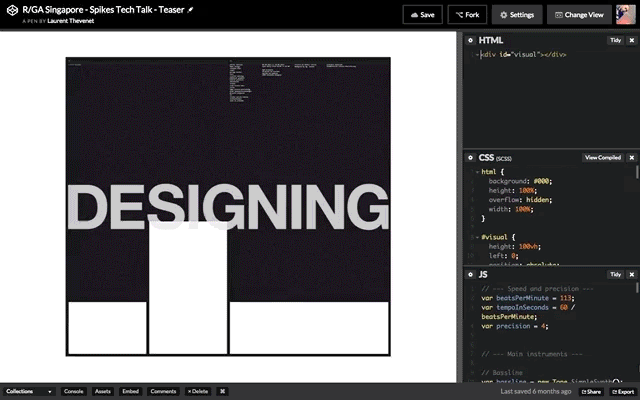Click the 'background: #000;' CSS line
The width and height of the screenshot is (640, 400).
(520, 181)
